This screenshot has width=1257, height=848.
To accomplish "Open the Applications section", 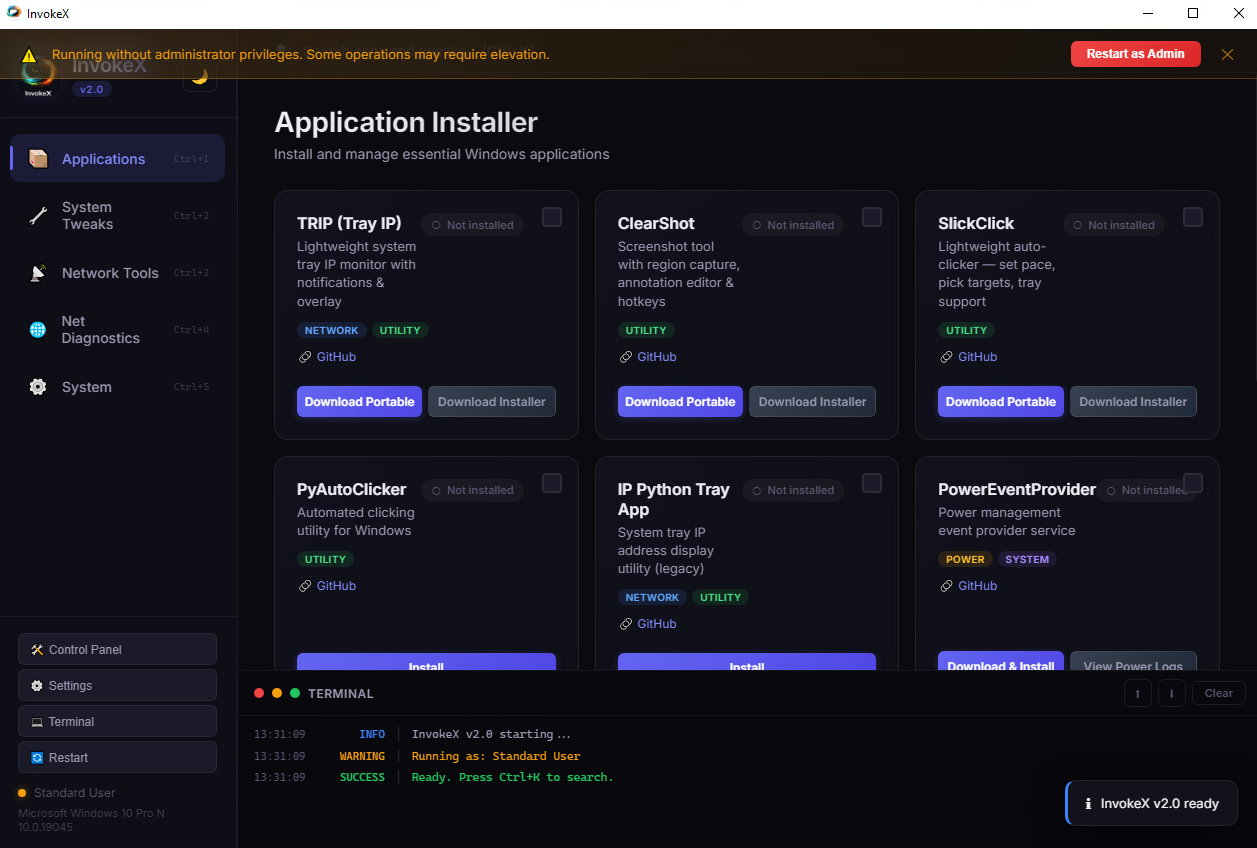I will [x=118, y=158].
